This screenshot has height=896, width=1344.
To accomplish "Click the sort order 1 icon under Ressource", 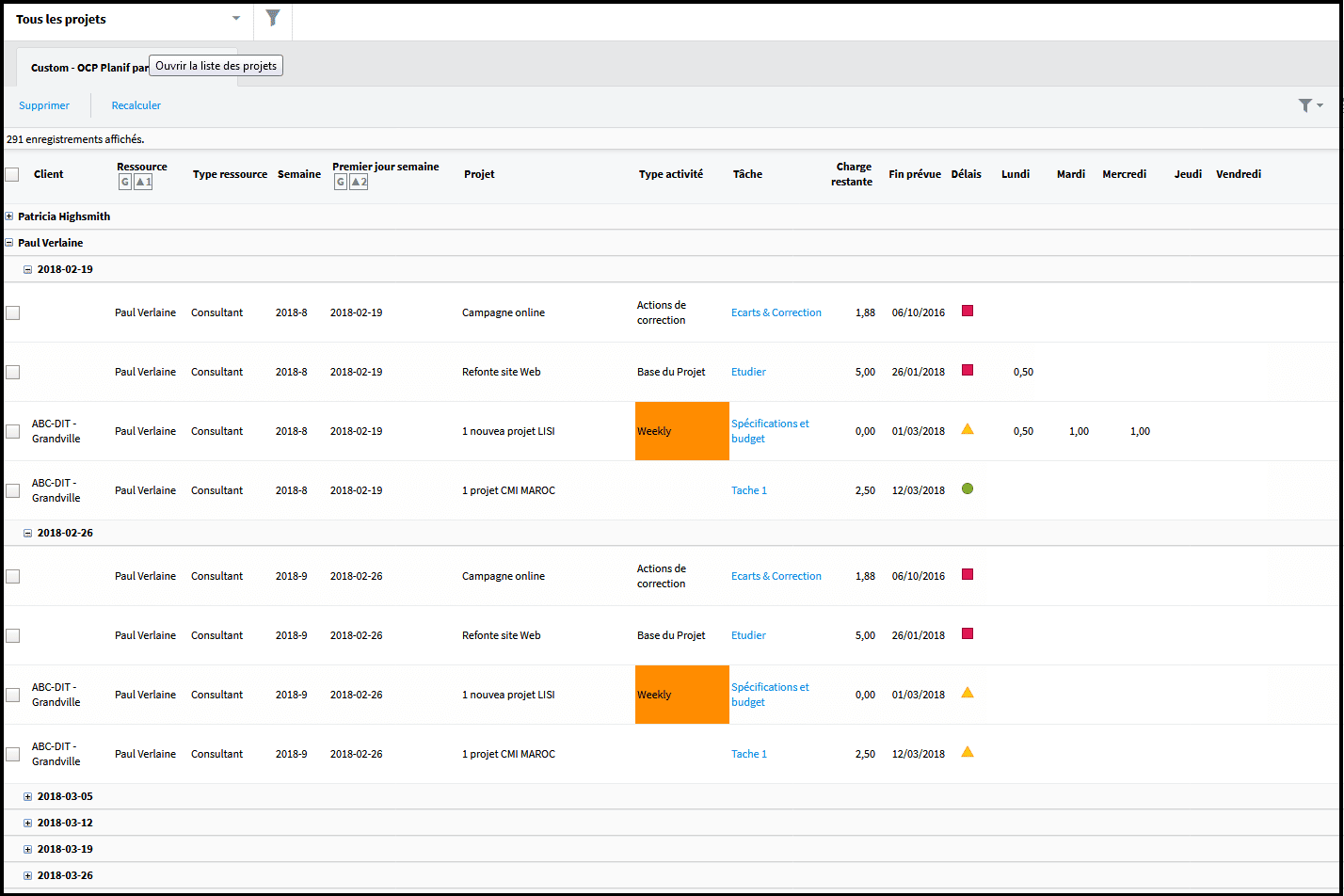I will coord(142,183).
